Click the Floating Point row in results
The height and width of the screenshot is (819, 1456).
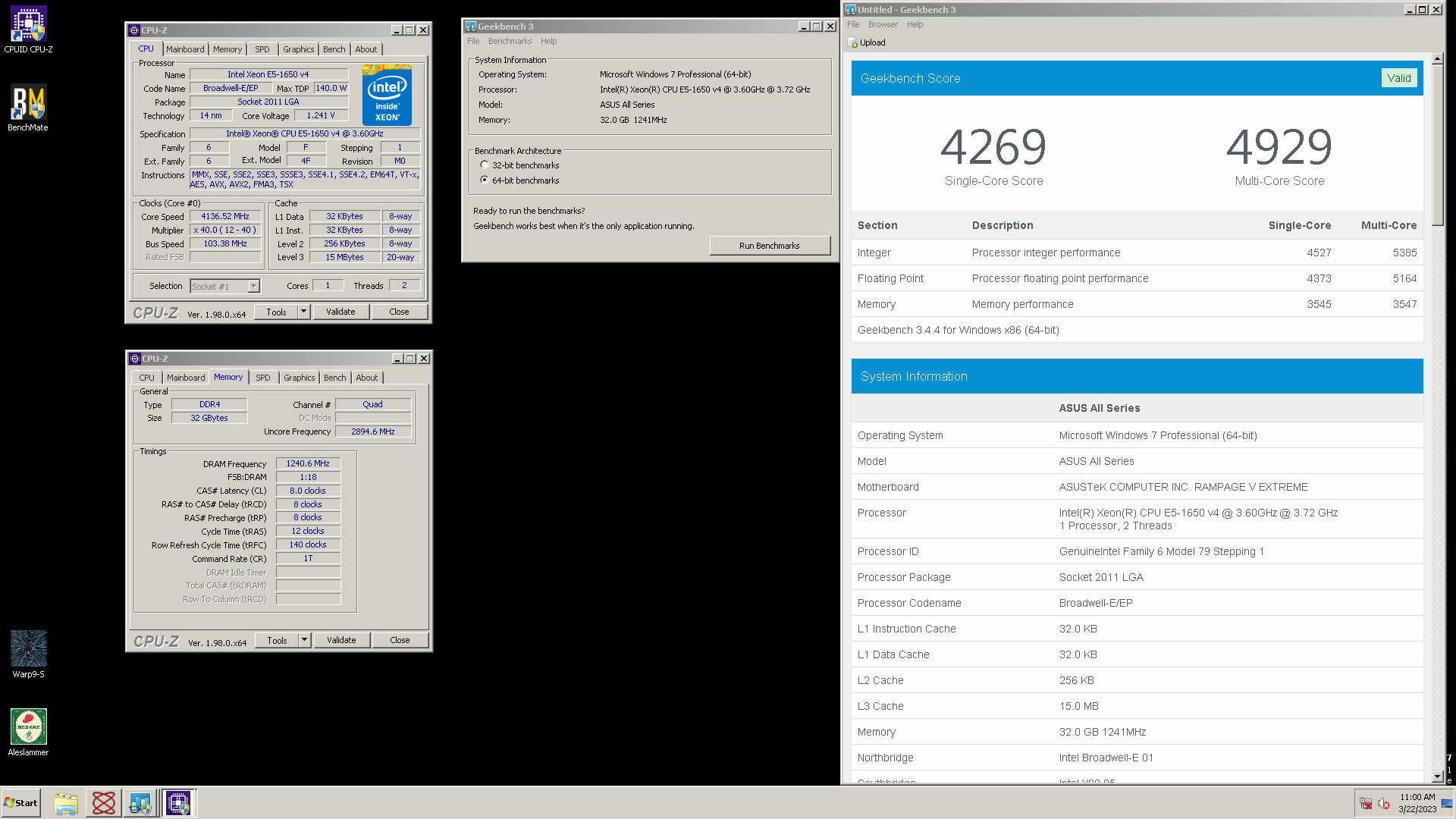pyautogui.click(x=1137, y=278)
